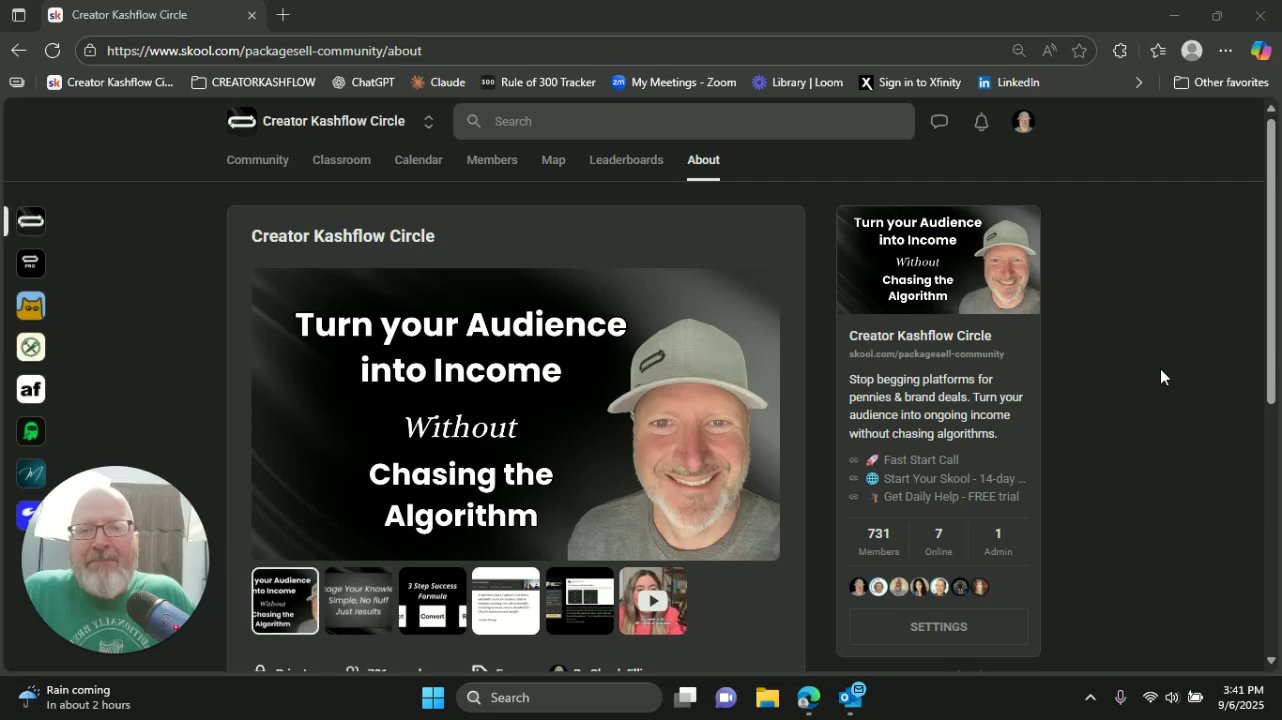This screenshot has width=1282, height=720.
Task: Open the Claude bookmark
Action: tap(437, 83)
